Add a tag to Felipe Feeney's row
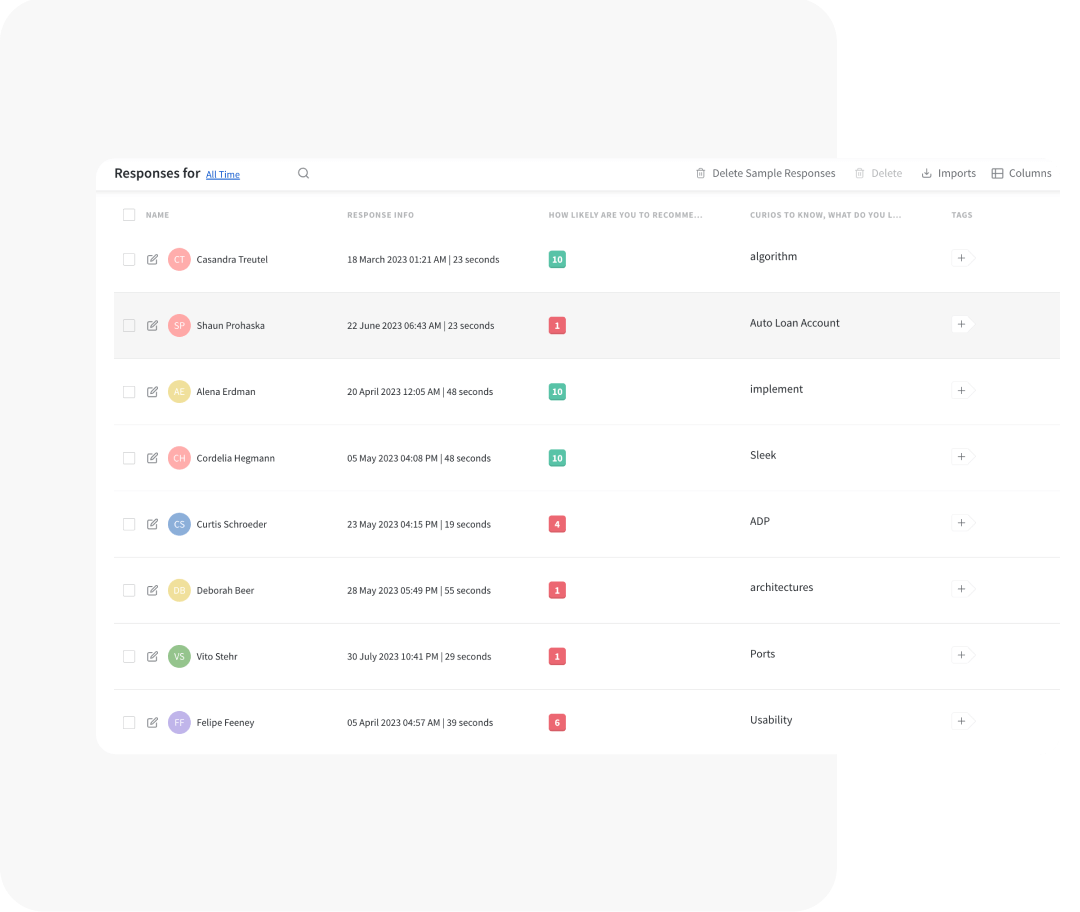The width and height of the screenshot is (1080, 912). 962,721
